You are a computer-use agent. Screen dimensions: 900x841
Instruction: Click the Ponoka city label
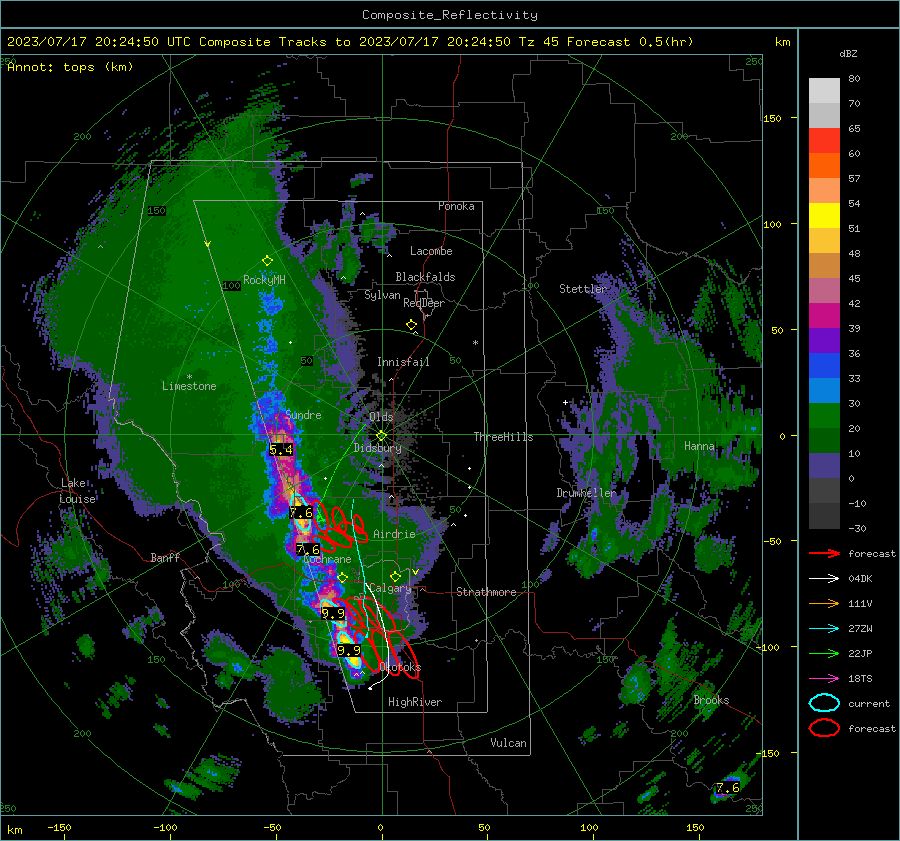pos(456,206)
